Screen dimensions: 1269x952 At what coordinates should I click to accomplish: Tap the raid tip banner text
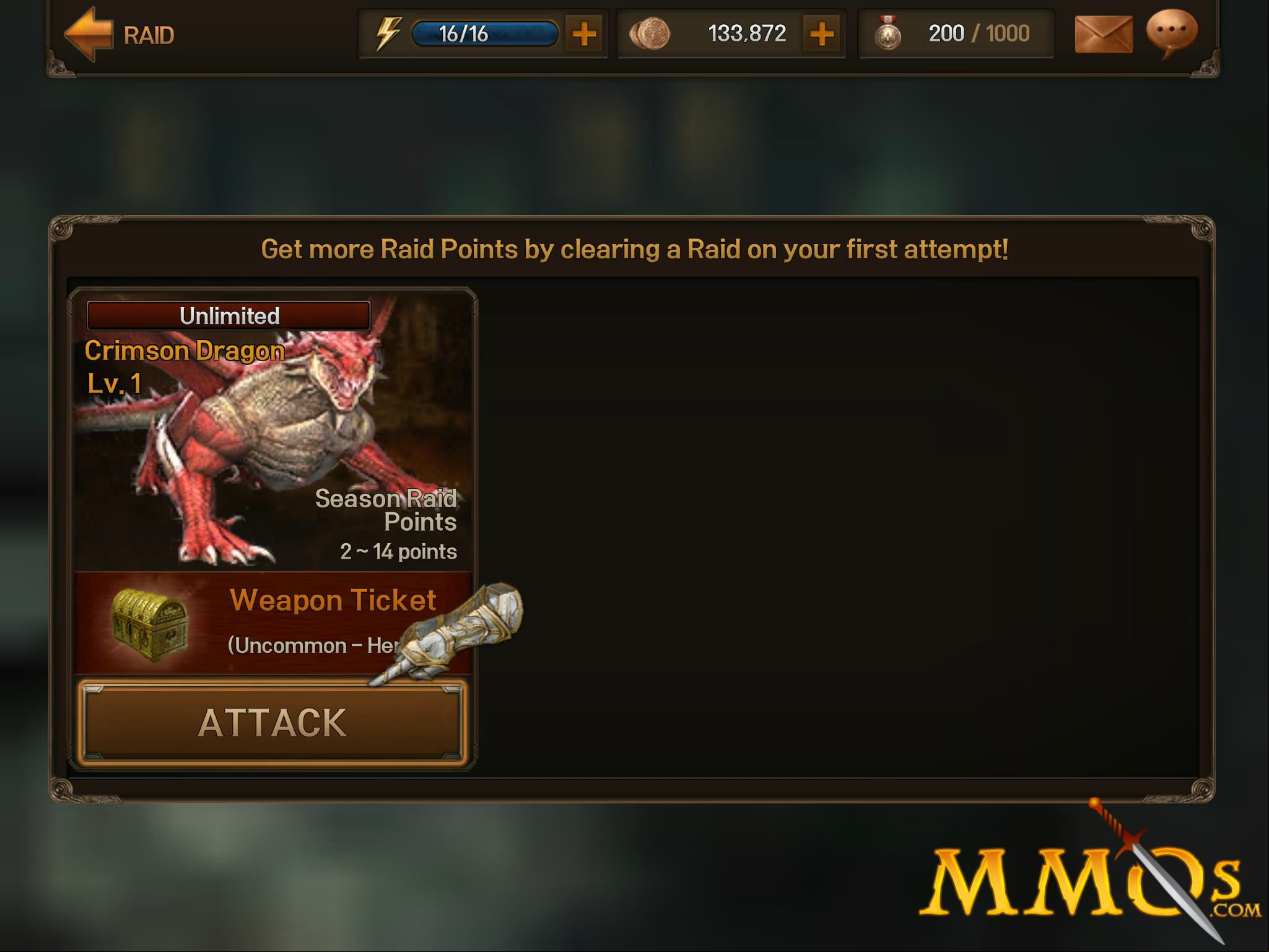634,249
